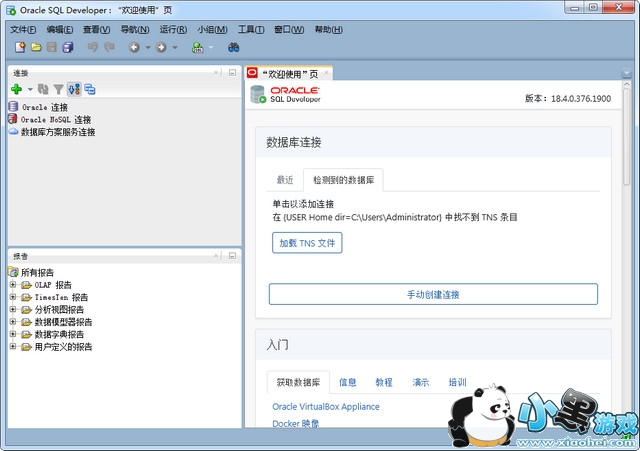Click the SQL Worksheet connection icon
The width and height of the screenshot is (640, 451).
click(x=198, y=47)
